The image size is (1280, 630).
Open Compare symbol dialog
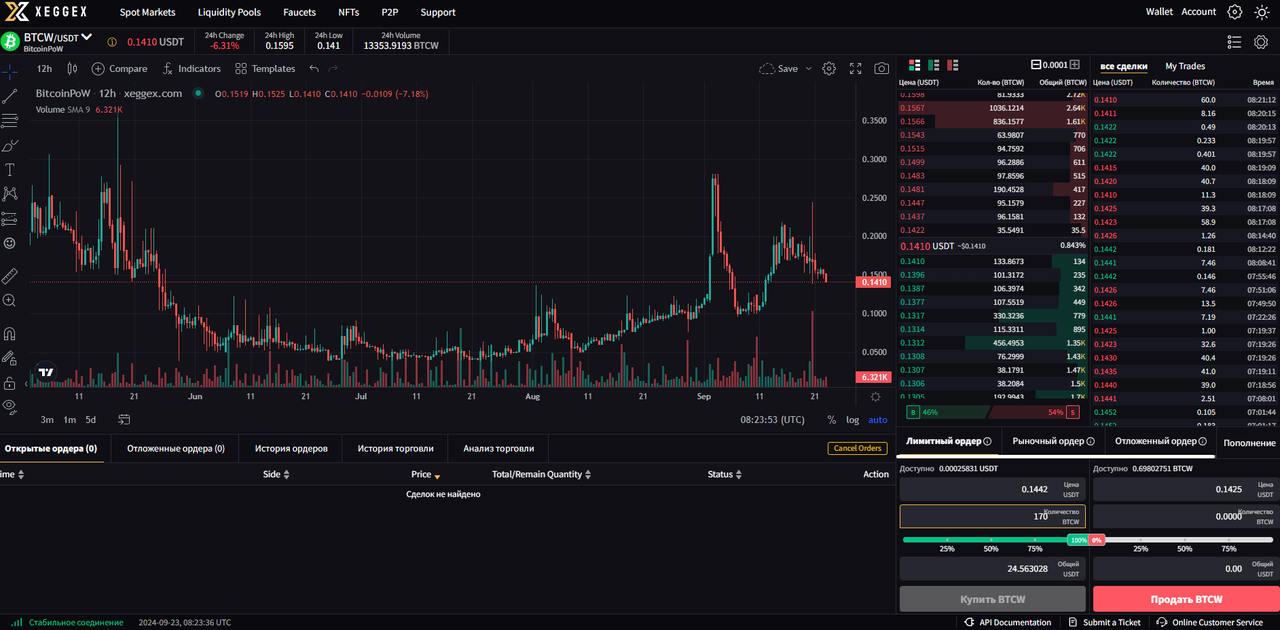point(119,69)
